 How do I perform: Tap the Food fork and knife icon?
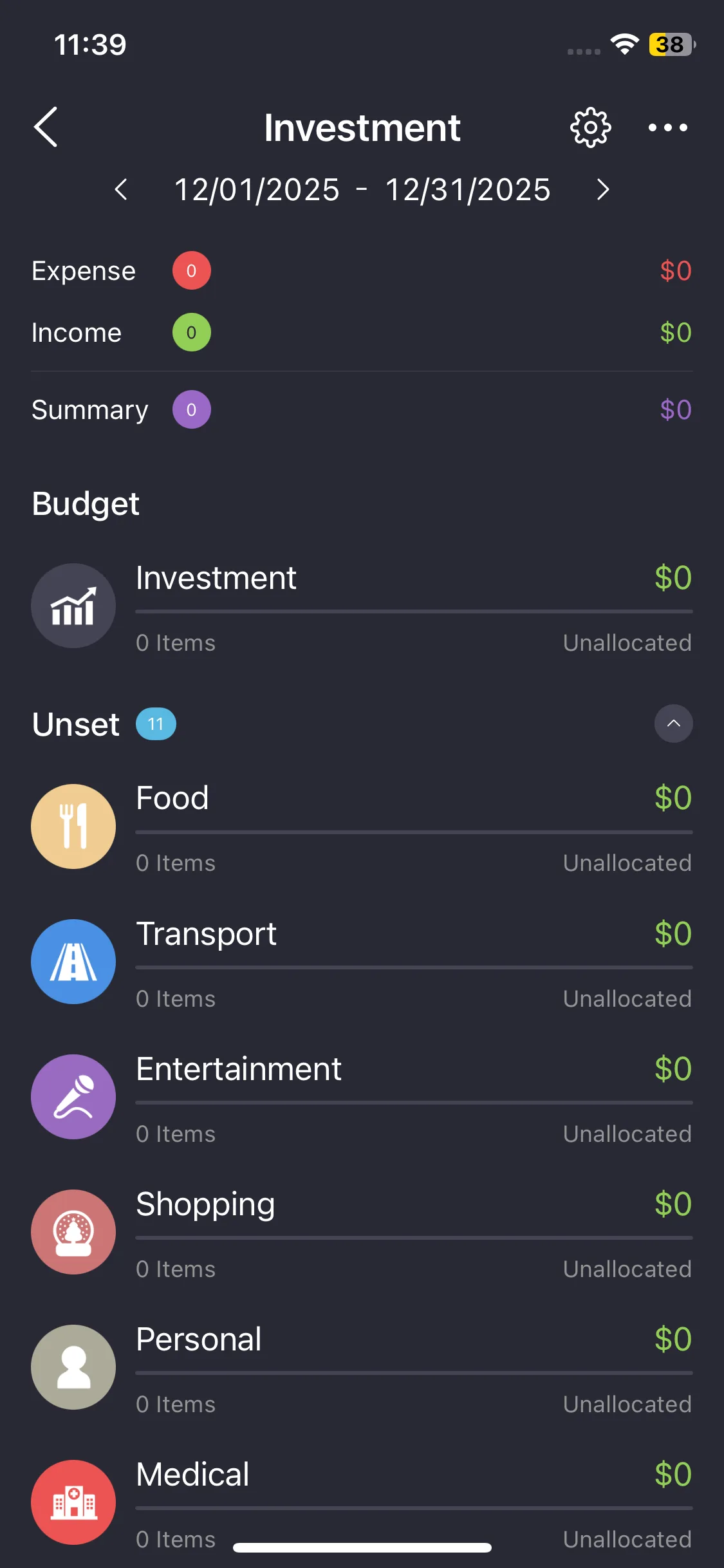73,826
